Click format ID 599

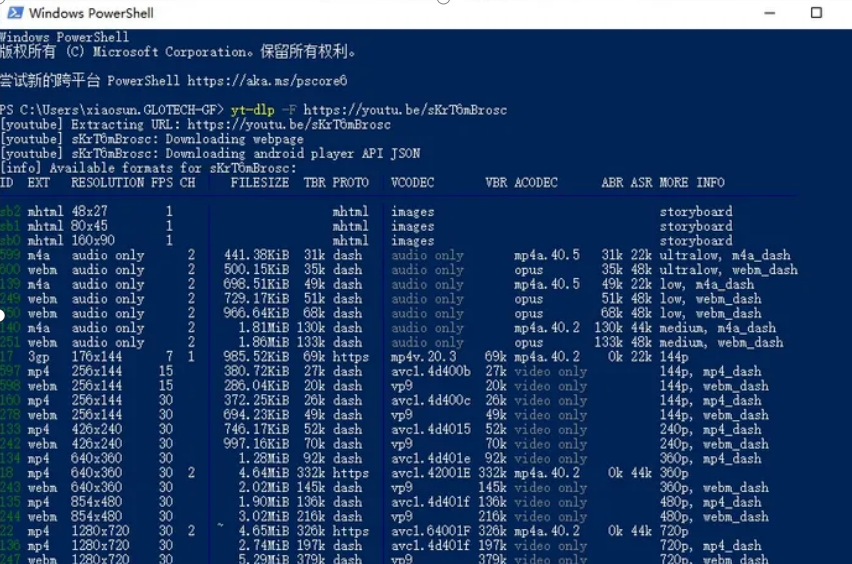point(10,255)
